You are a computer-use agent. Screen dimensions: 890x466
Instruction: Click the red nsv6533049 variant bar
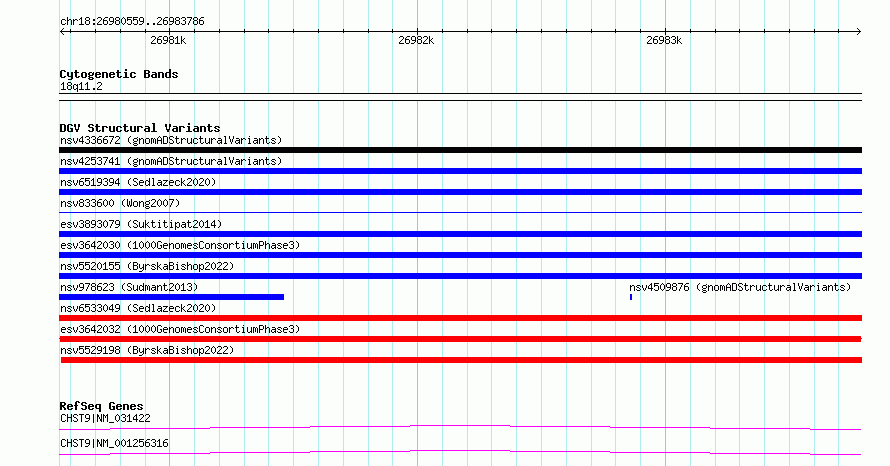[460, 318]
